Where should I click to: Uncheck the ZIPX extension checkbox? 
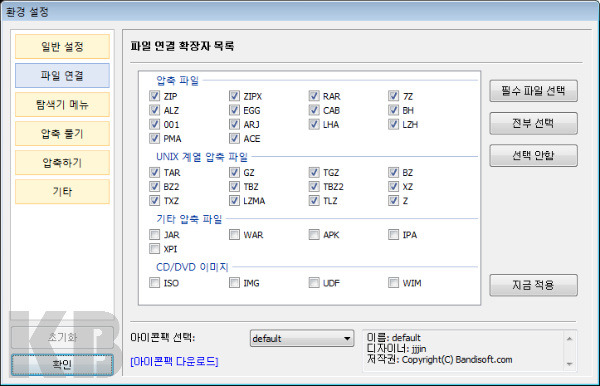point(234,96)
